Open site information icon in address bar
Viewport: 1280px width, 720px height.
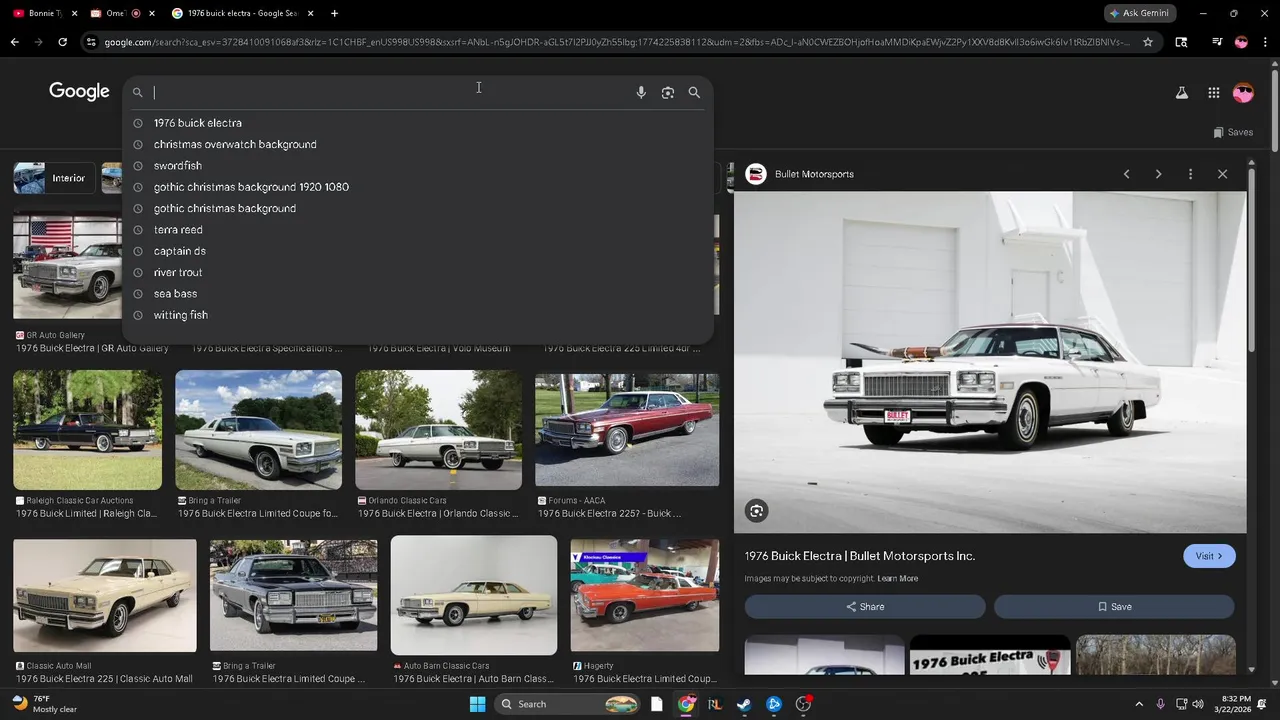point(91,42)
